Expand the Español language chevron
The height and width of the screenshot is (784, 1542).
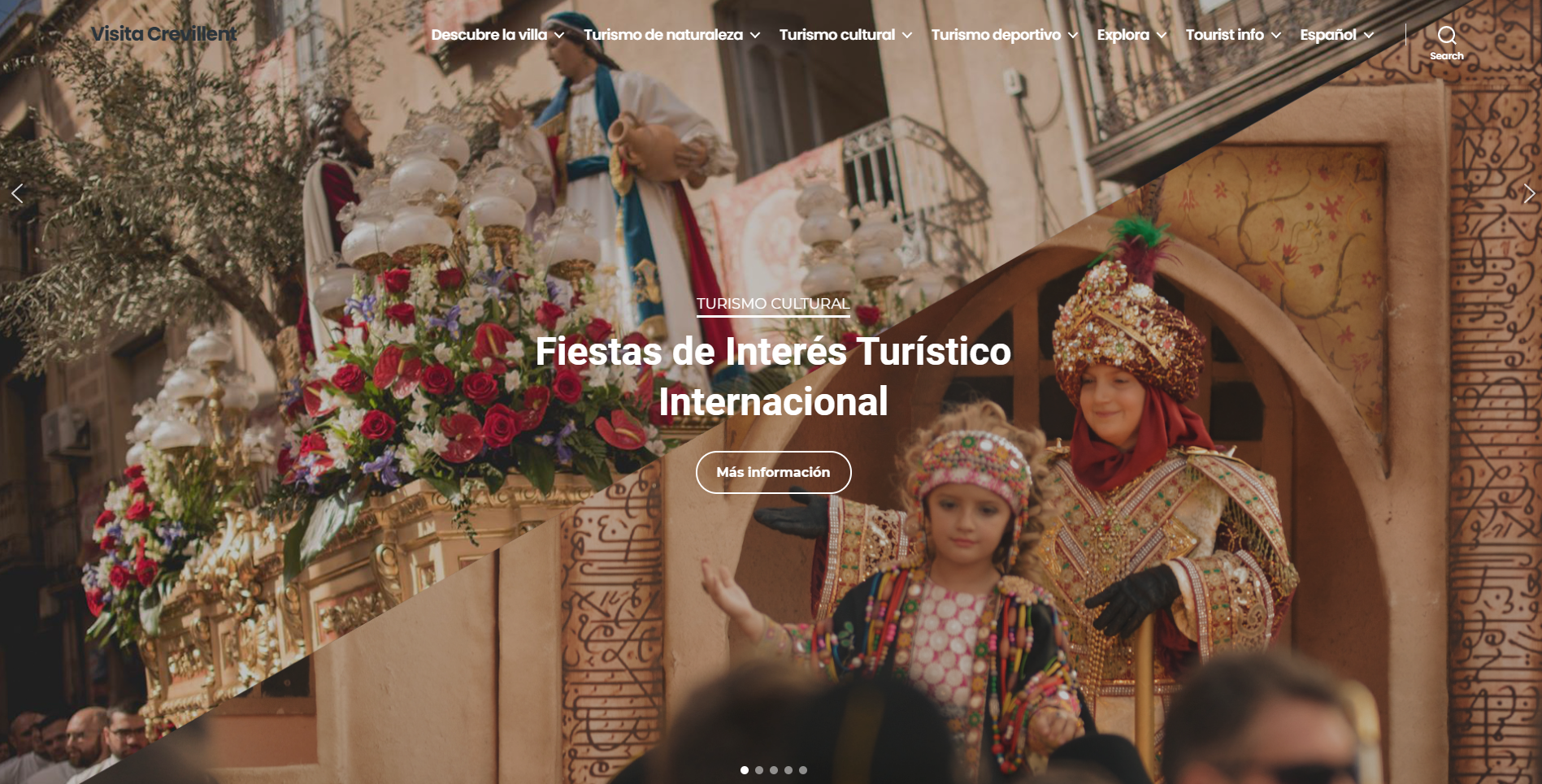click(1369, 36)
